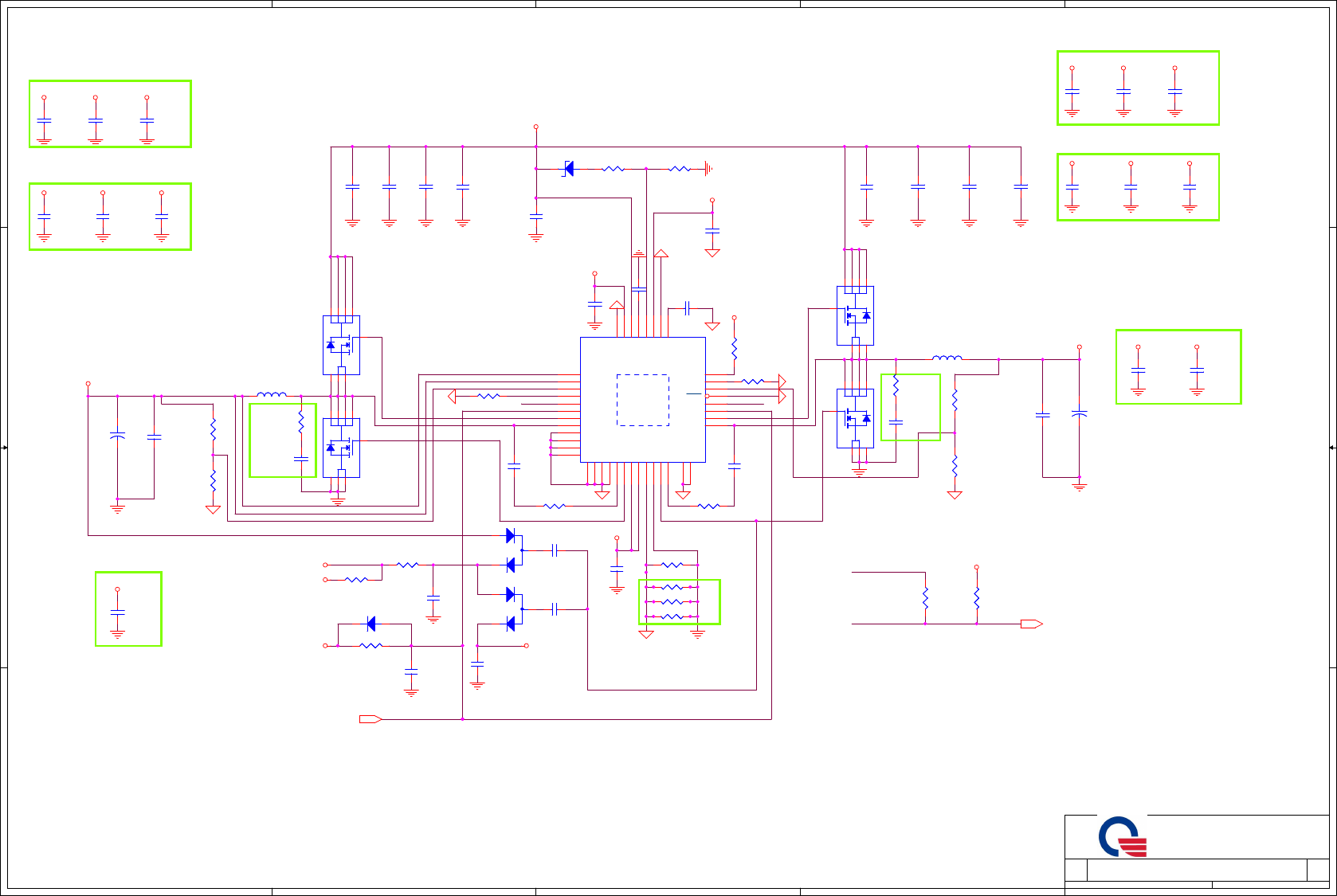Click the power pin circle at top center
This screenshot has height=896, width=1337.
click(x=535, y=127)
